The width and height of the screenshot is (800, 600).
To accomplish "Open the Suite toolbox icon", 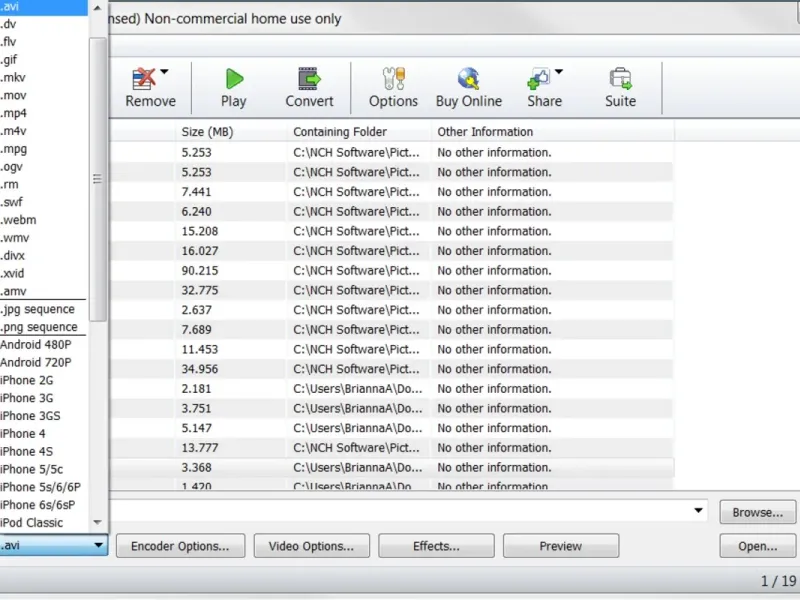I will (620, 79).
